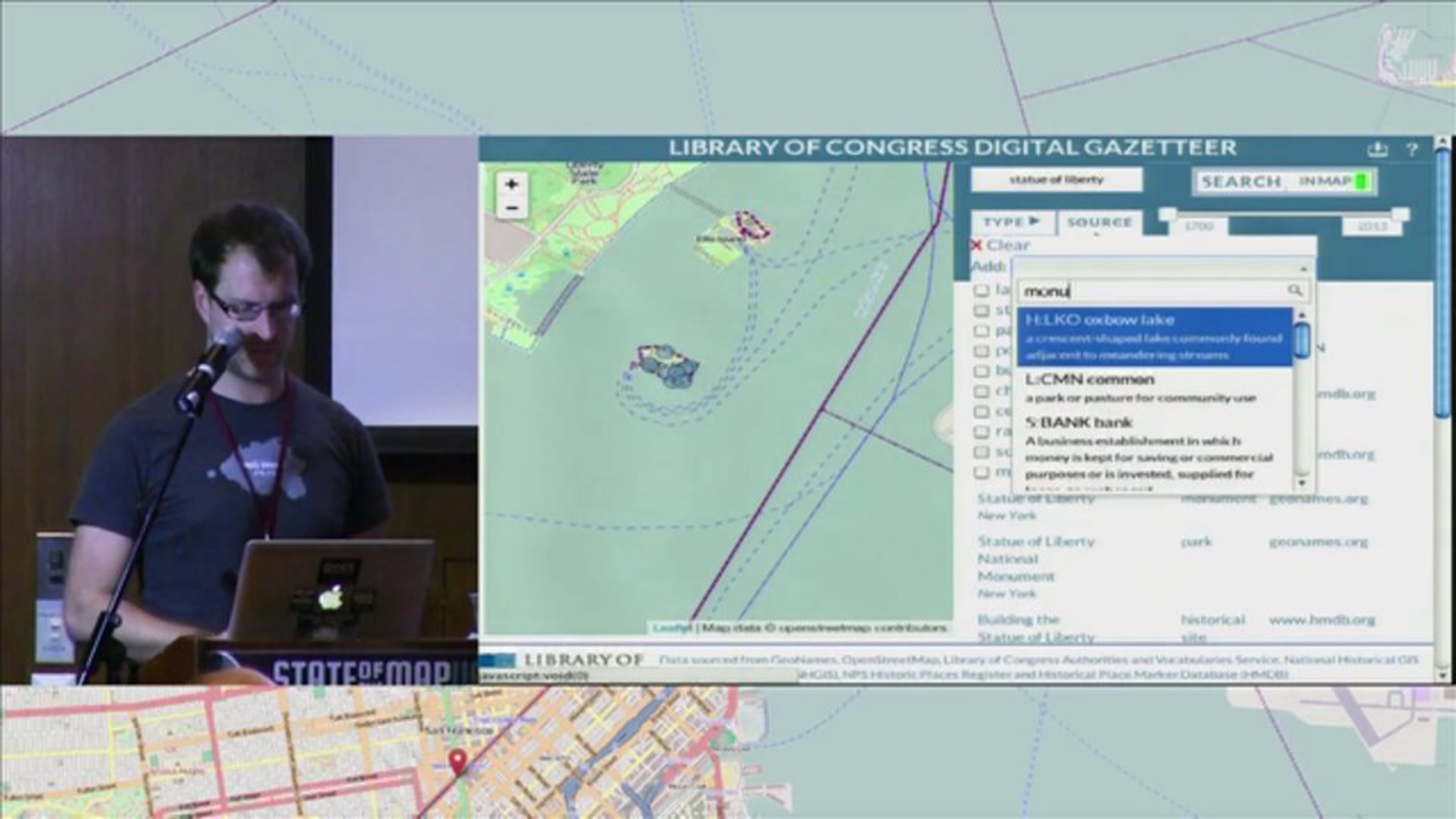Click the 'historical site' type text
This screenshot has width=1456, height=819.
(x=1212, y=628)
